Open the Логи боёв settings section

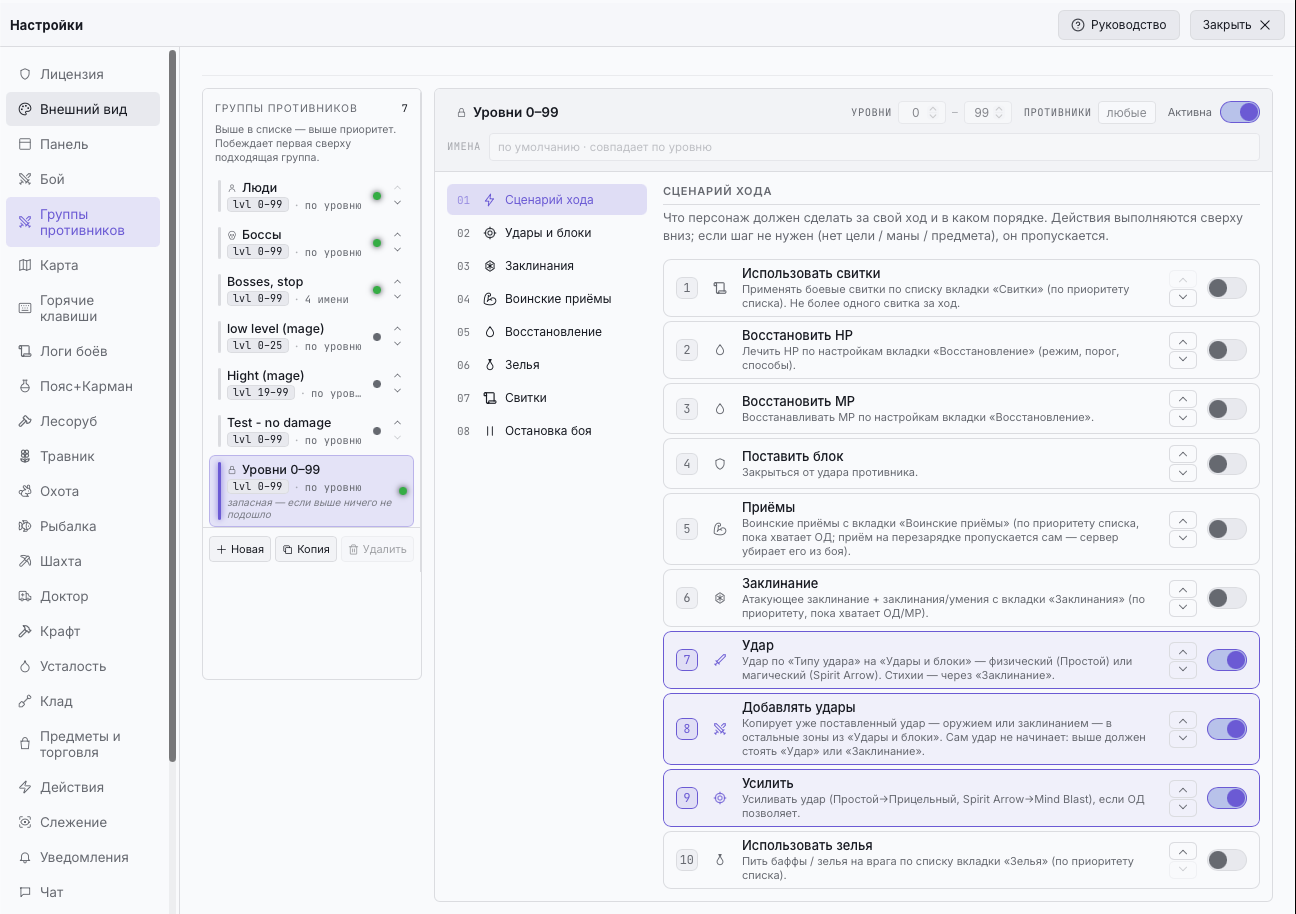tap(83, 351)
